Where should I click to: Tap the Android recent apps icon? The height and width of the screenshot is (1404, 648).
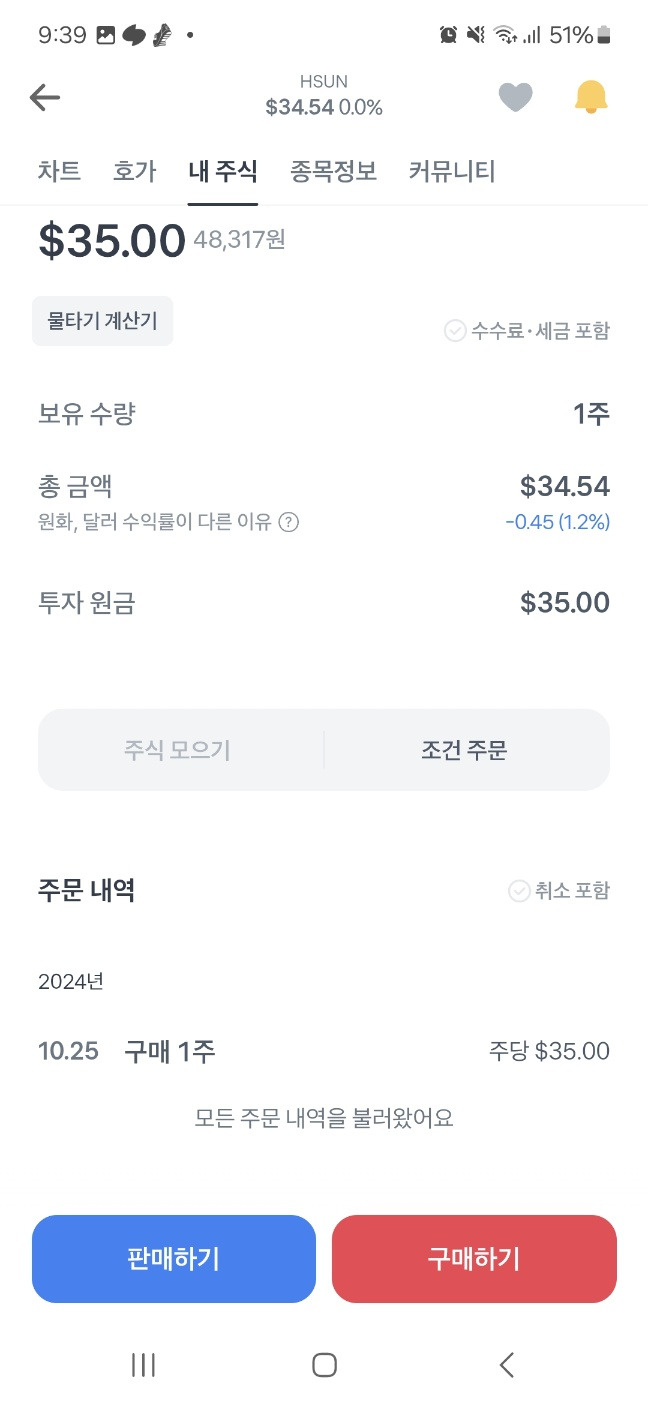coord(143,1365)
